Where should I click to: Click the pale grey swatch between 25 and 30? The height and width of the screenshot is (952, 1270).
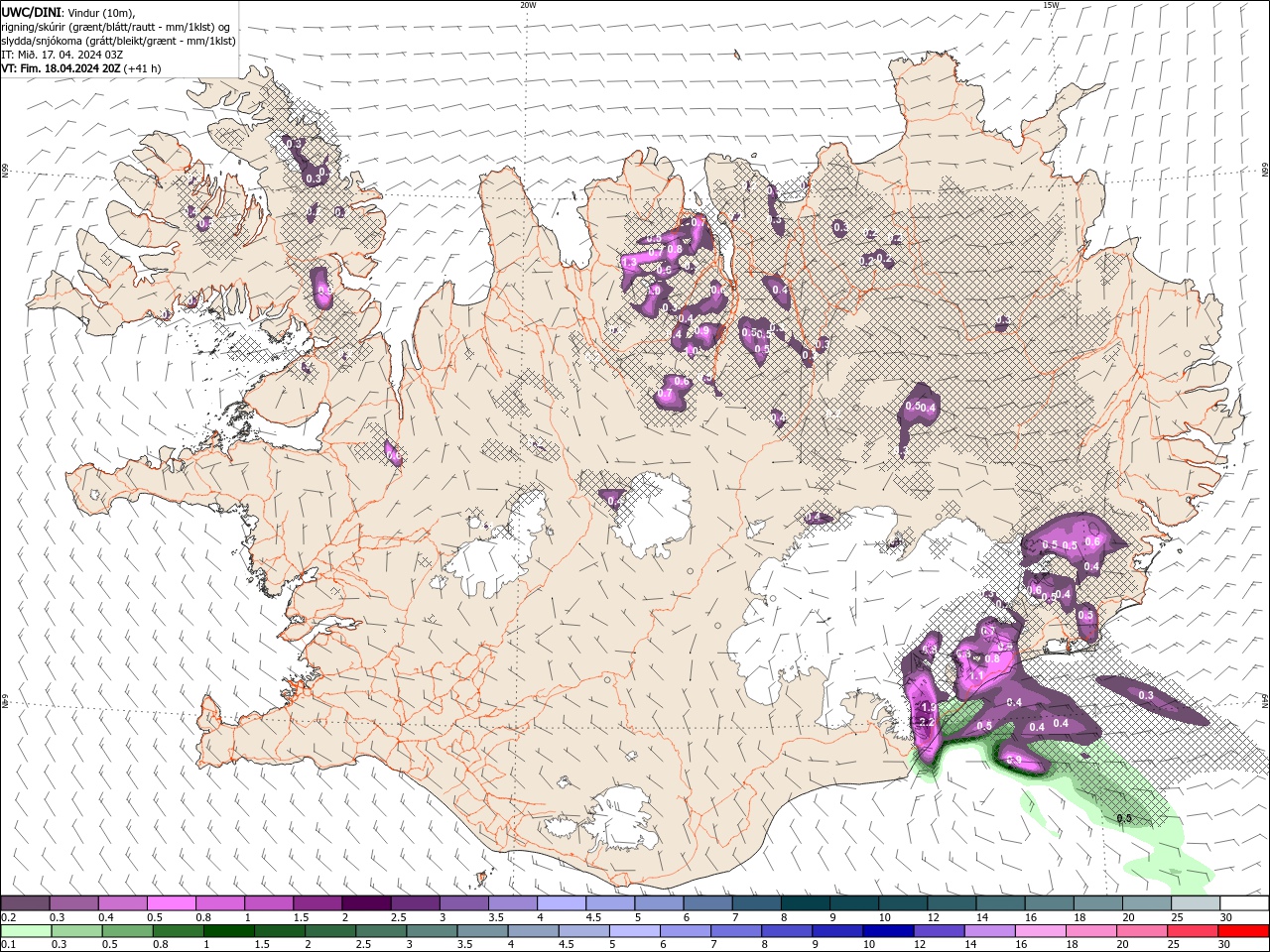(x=1194, y=903)
